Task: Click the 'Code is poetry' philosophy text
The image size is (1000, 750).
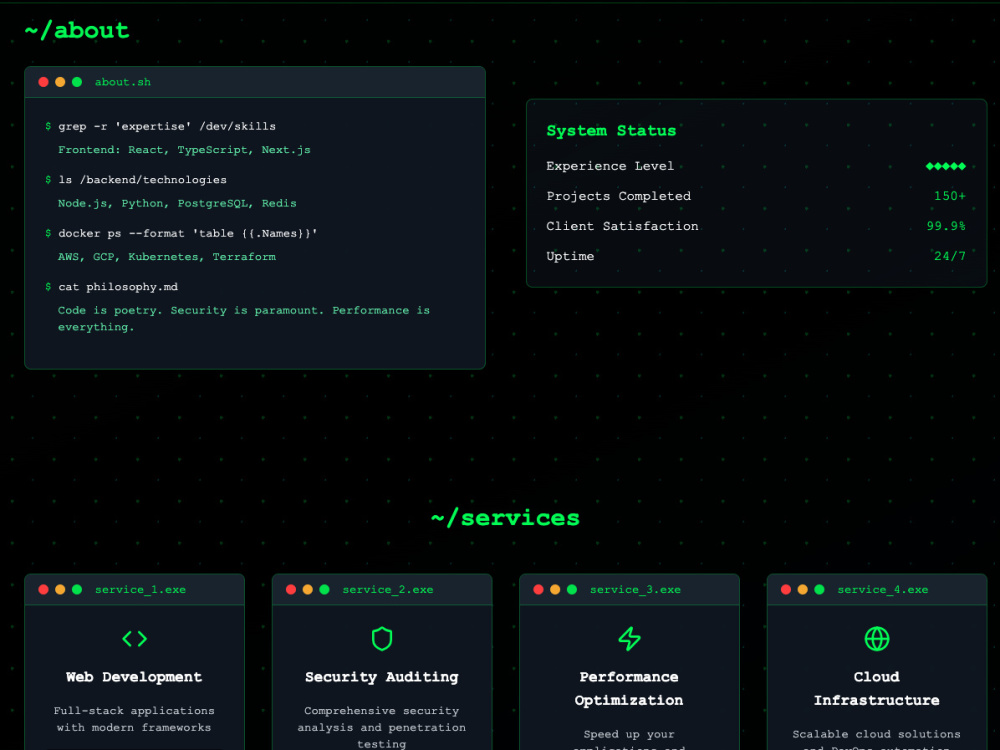Action: pos(244,318)
